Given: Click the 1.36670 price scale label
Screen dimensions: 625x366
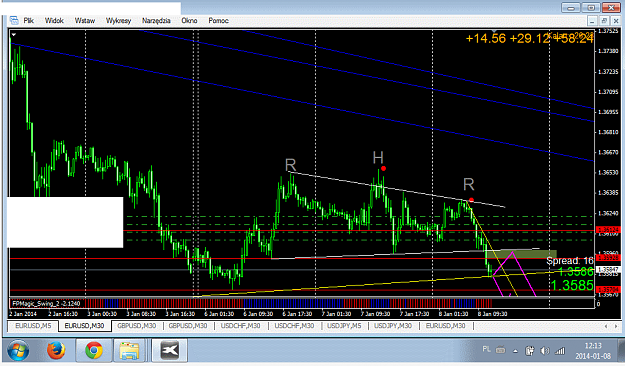Looking at the screenshot, I should pyautogui.click(x=608, y=152).
